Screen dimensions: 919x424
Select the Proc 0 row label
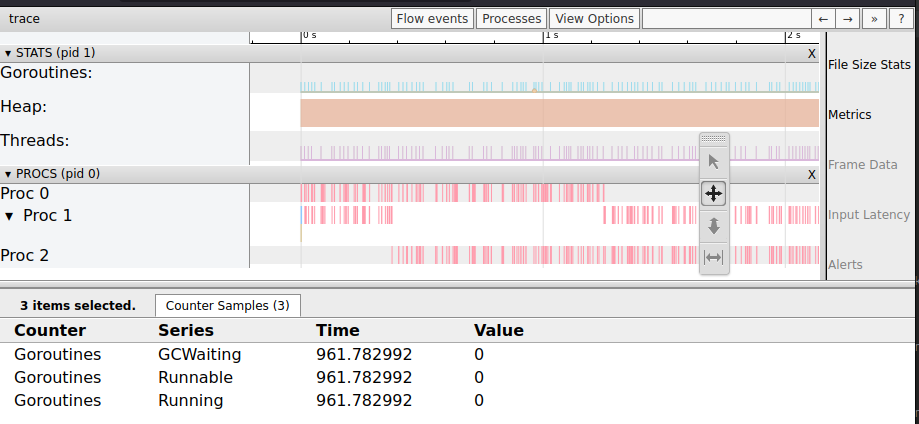pyautogui.click(x=25, y=194)
